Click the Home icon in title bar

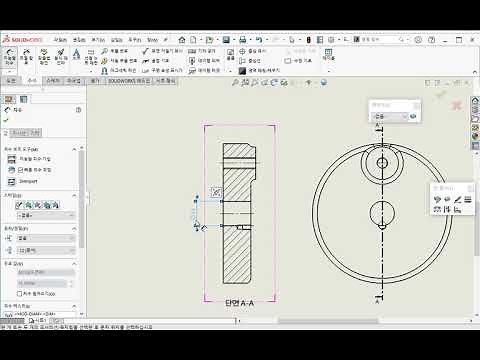coord(182,40)
